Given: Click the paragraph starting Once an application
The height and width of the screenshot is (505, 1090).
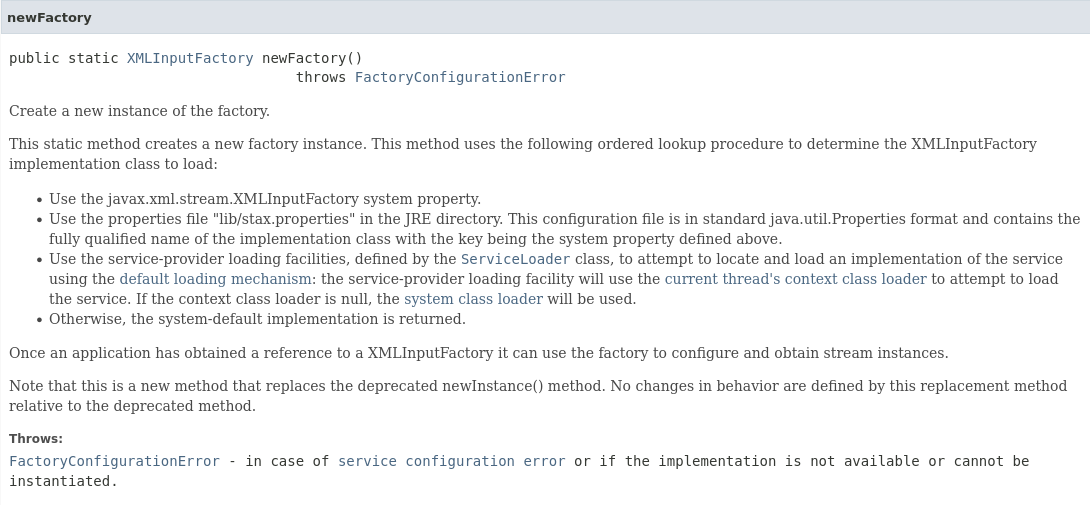Looking at the screenshot, I should click(x=478, y=353).
